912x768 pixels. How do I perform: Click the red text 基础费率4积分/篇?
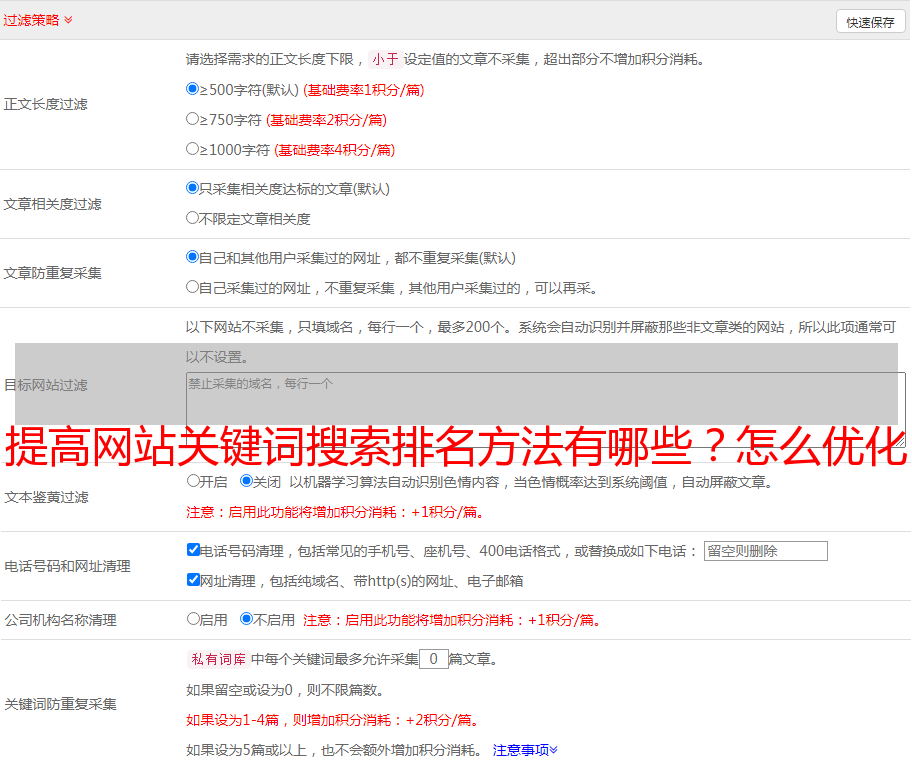[x=334, y=150]
